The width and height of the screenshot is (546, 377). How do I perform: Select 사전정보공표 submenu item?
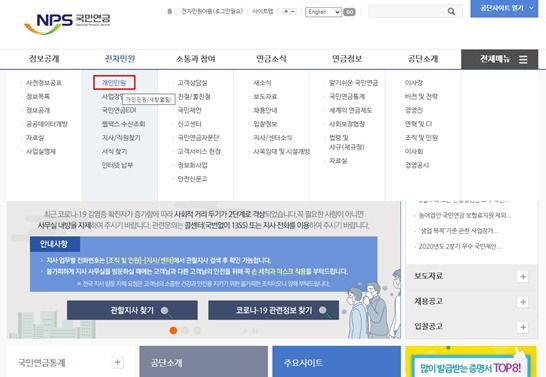click(x=44, y=83)
